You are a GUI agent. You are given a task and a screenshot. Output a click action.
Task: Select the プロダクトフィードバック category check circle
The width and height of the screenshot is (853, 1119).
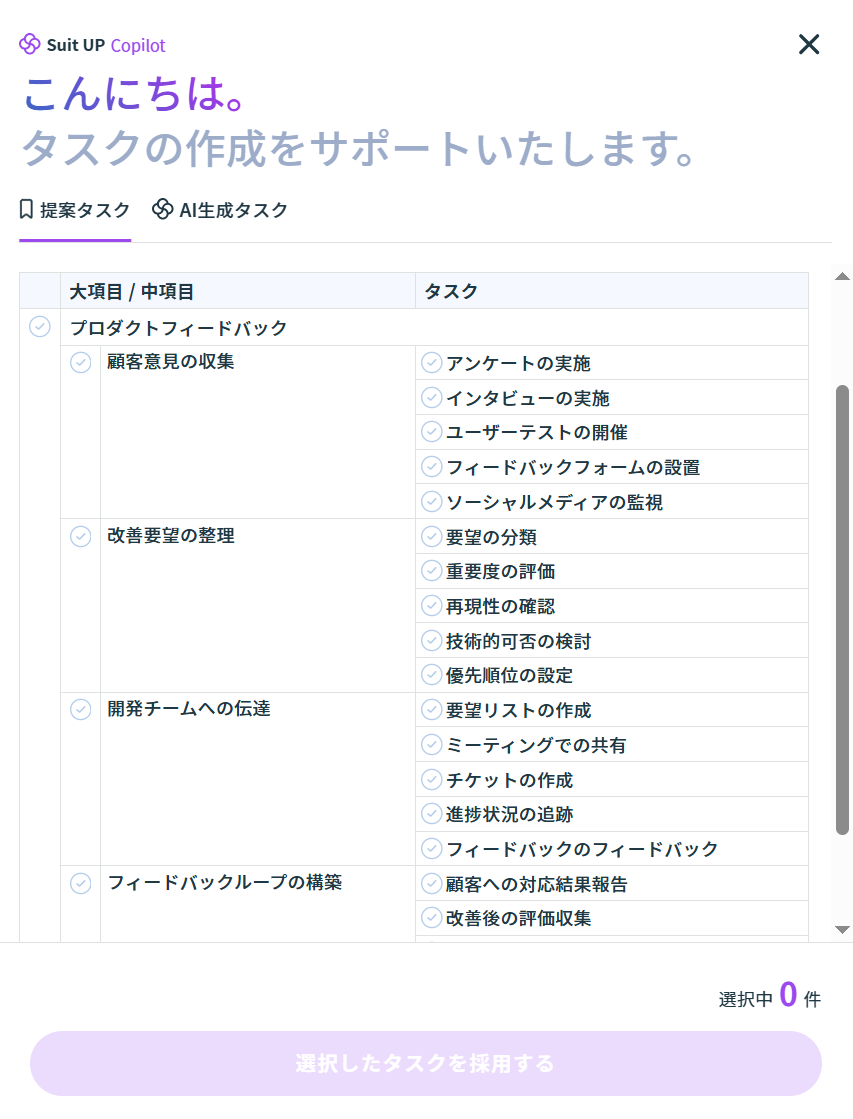click(40, 326)
